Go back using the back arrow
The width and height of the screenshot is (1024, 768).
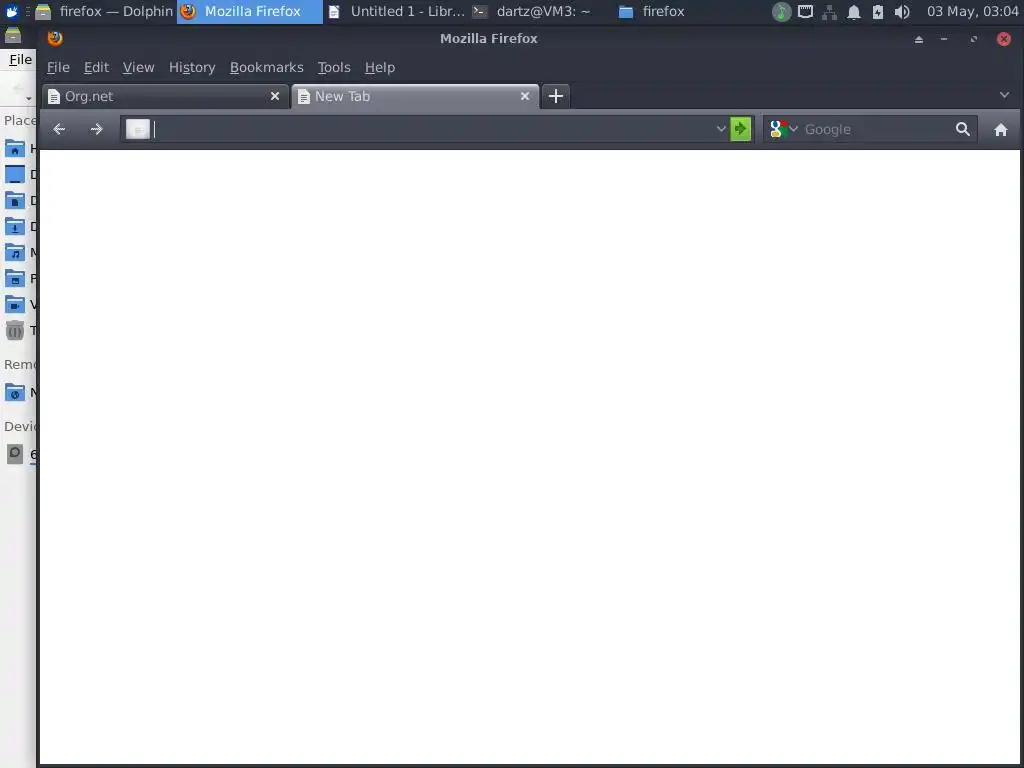[59, 129]
